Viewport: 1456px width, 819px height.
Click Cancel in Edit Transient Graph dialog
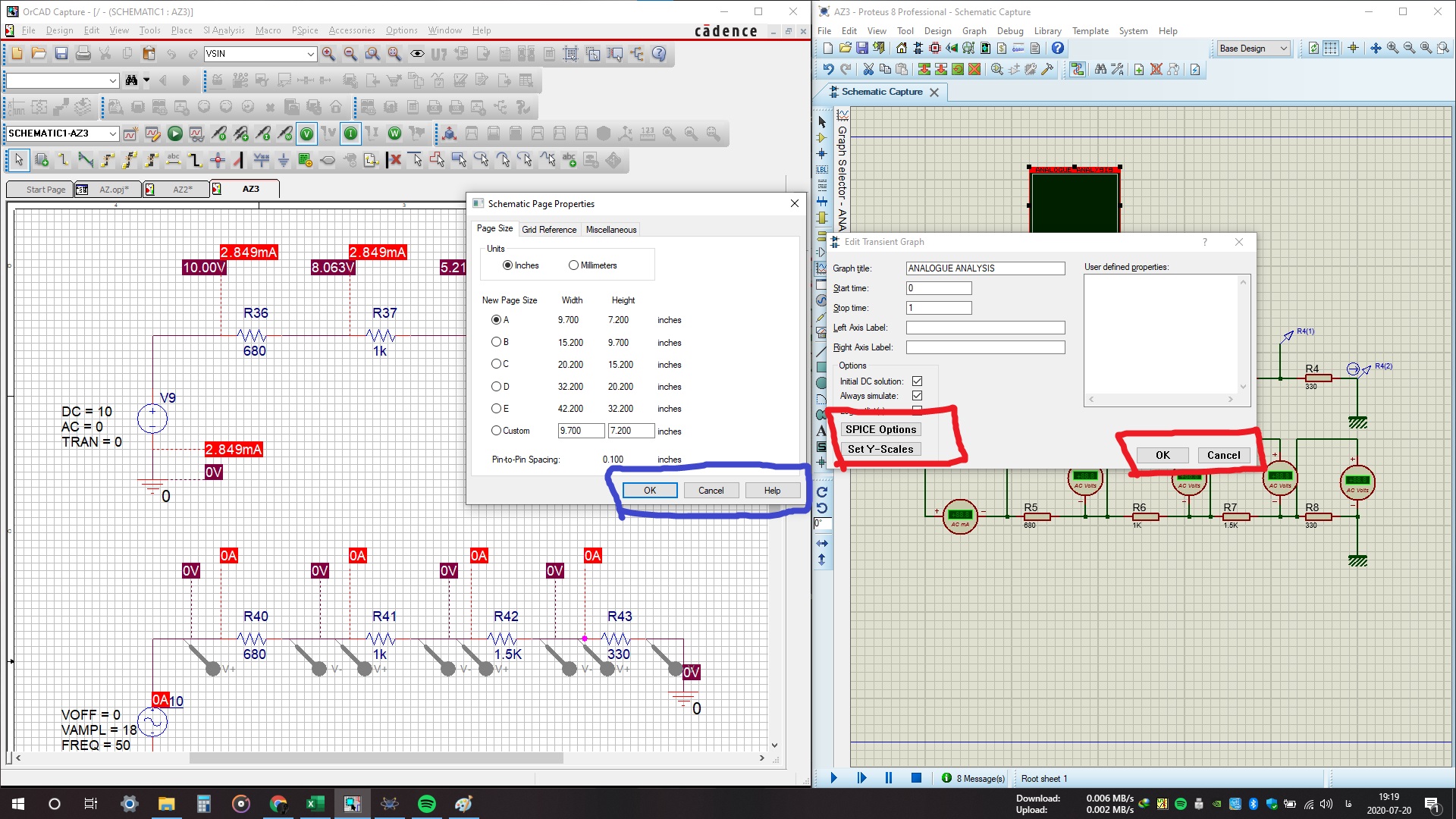[x=1223, y=455]
